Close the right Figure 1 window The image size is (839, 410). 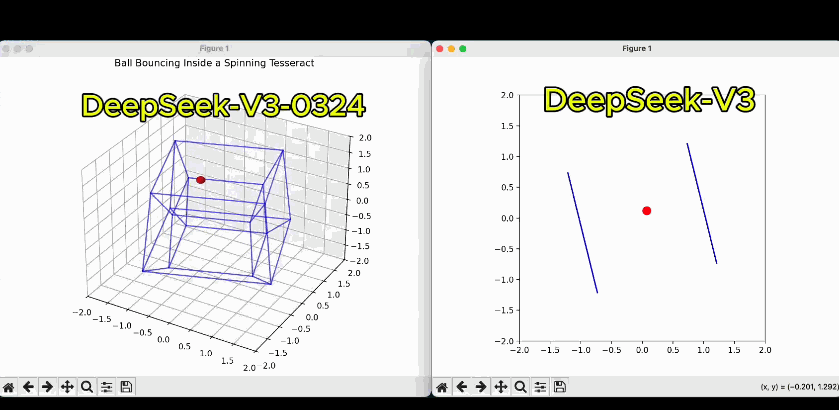coord(440,49)
